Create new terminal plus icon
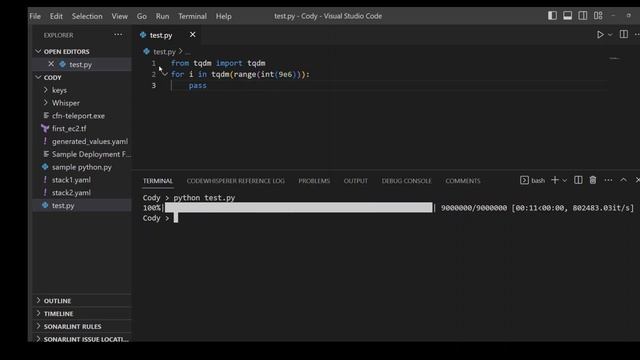The width and height of the screenshot is (640, 360). click(x=555, y=180)
